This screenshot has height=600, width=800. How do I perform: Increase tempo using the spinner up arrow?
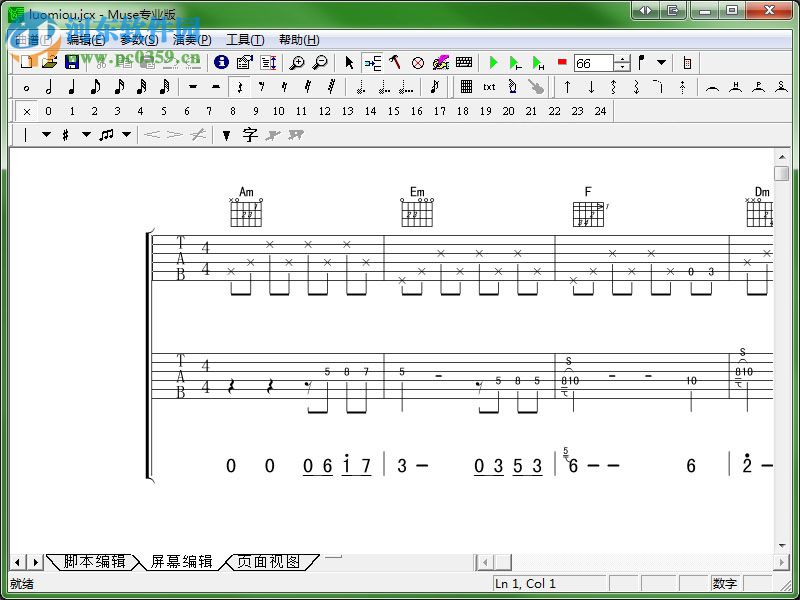623,57
